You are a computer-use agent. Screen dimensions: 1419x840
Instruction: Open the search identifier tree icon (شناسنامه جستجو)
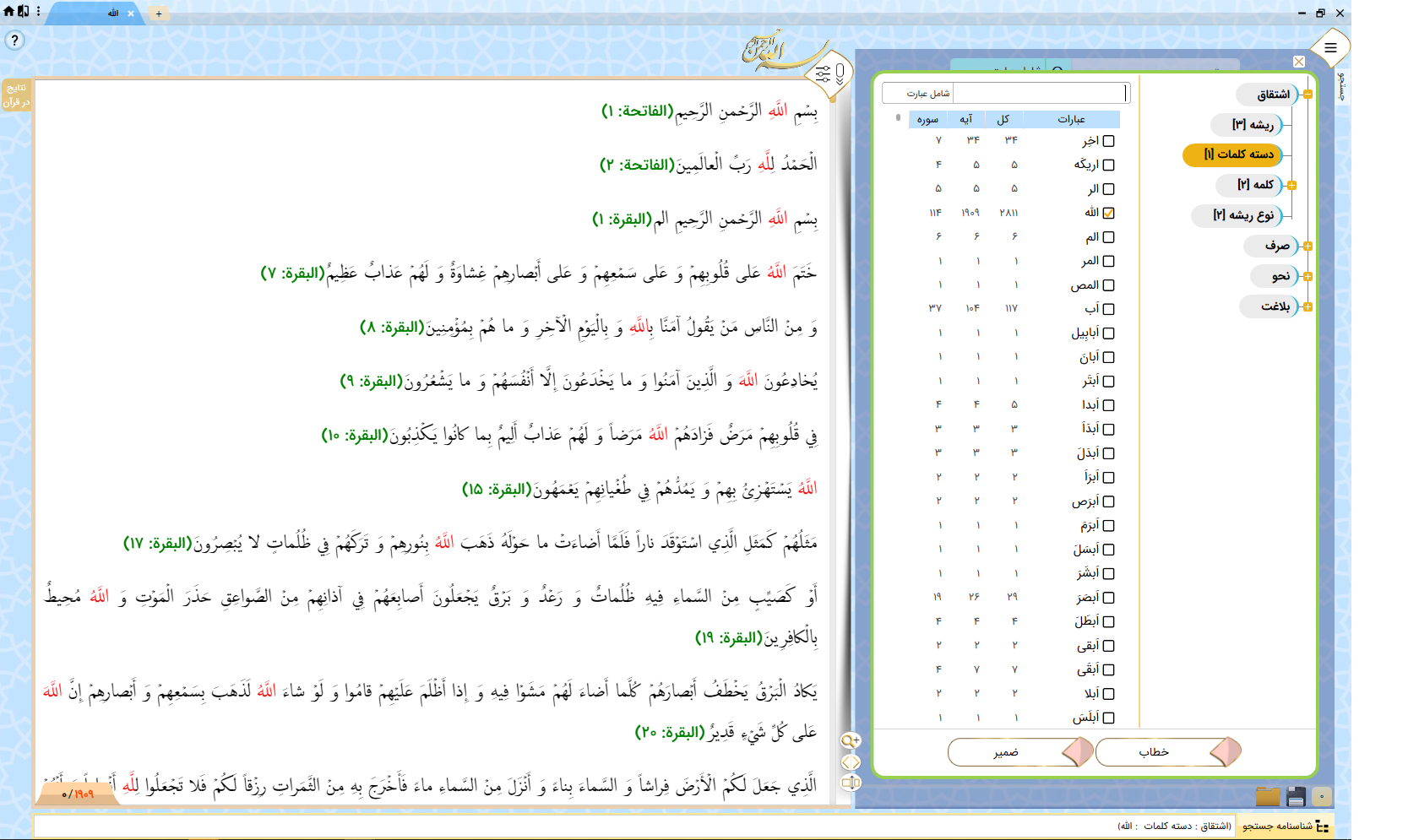click(1323, 826)
